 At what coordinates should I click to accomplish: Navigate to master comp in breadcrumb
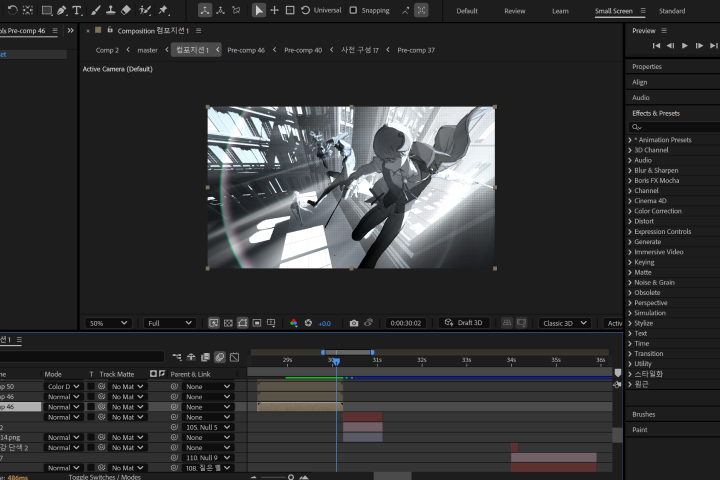point(147,50)
